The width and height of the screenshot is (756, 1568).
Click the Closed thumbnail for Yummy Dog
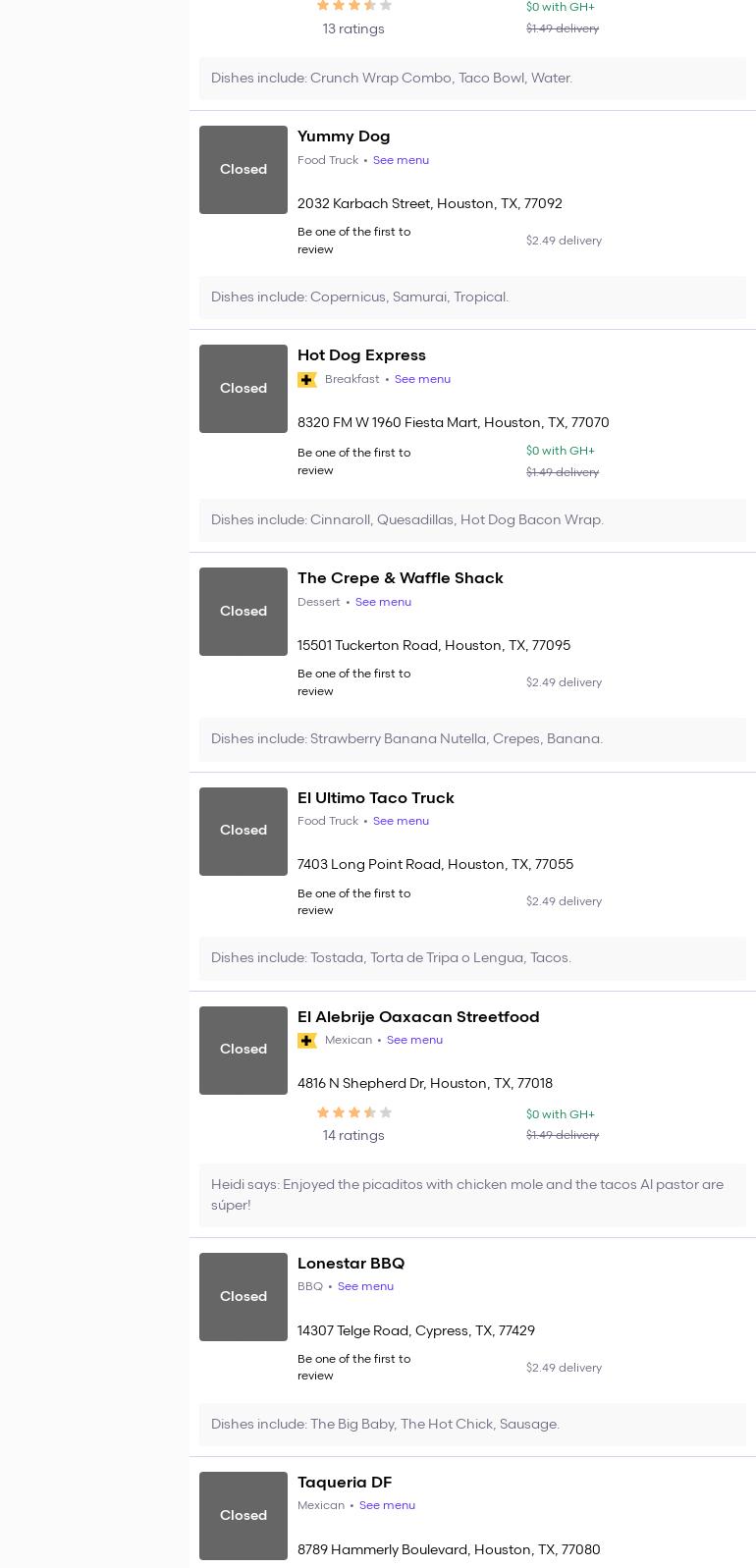pos(243,170)
